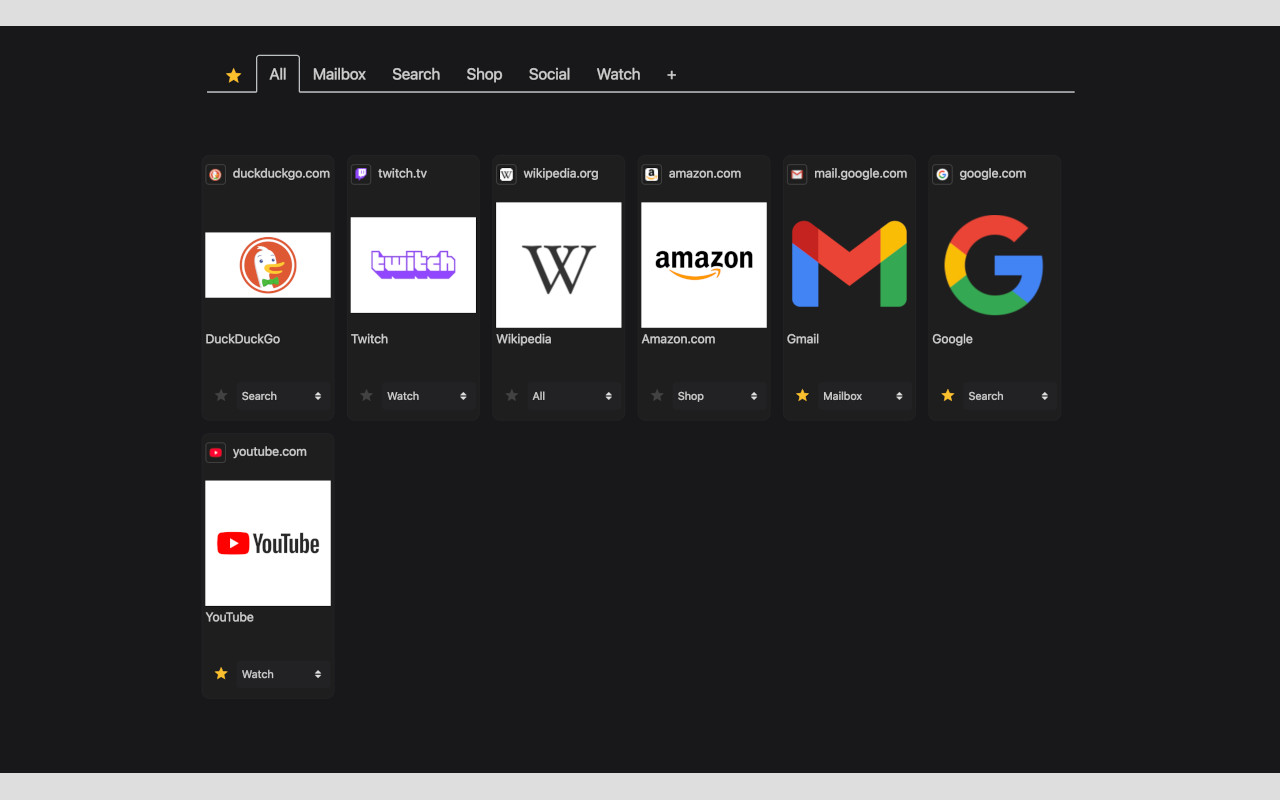
Task: Open DuckDuckGo's Search category dropdown
Action: (282, 396)
